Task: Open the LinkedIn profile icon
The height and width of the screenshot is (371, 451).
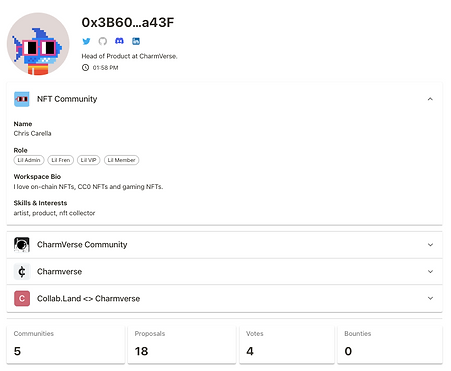Action: click(x=136, y=41)
